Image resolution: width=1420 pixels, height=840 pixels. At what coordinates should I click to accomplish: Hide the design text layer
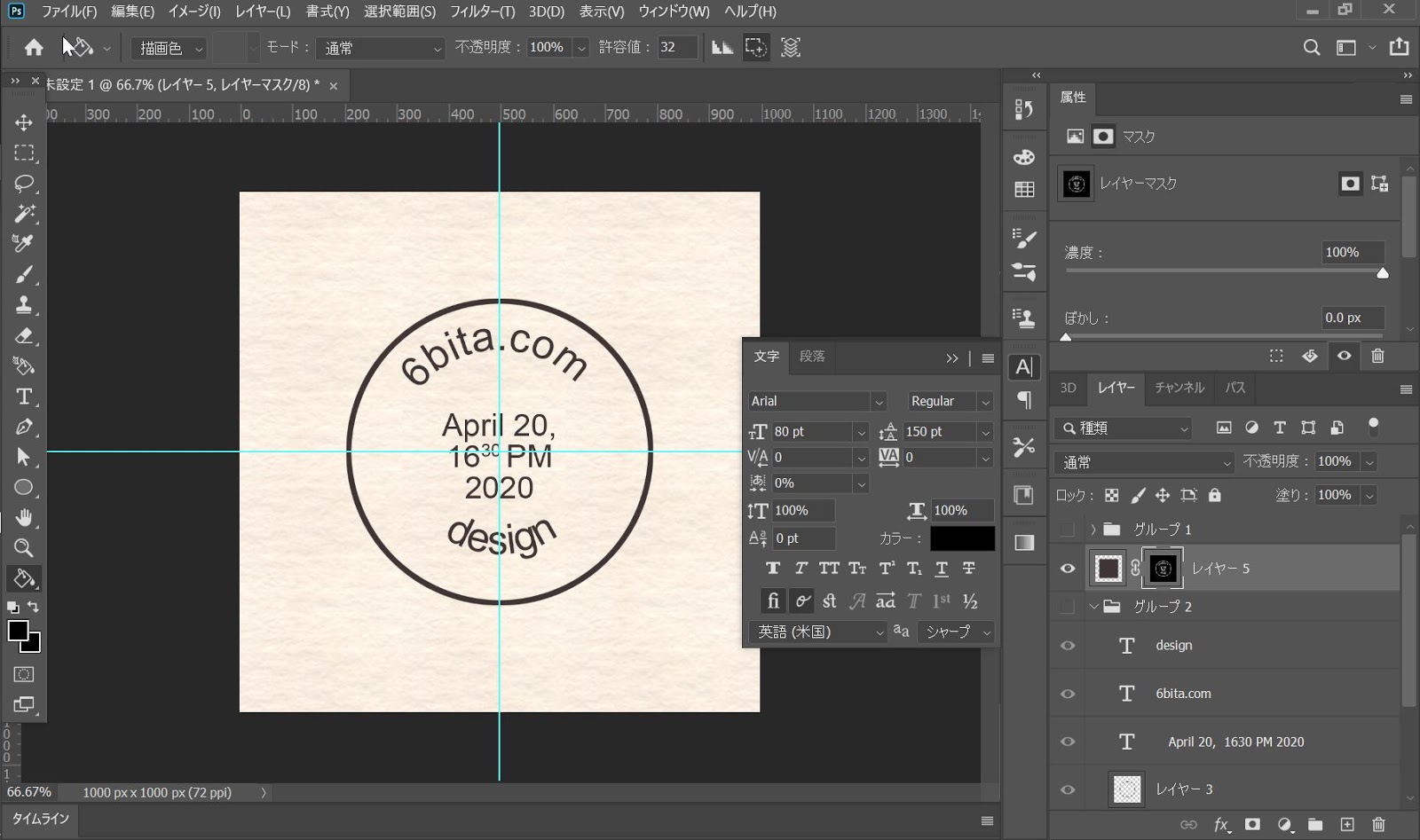pyautogui.click(x=1068, y=646)
